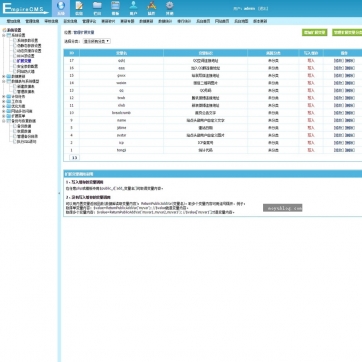
Task: Click 修改 in the tongji row
Action: pos(339,150)
